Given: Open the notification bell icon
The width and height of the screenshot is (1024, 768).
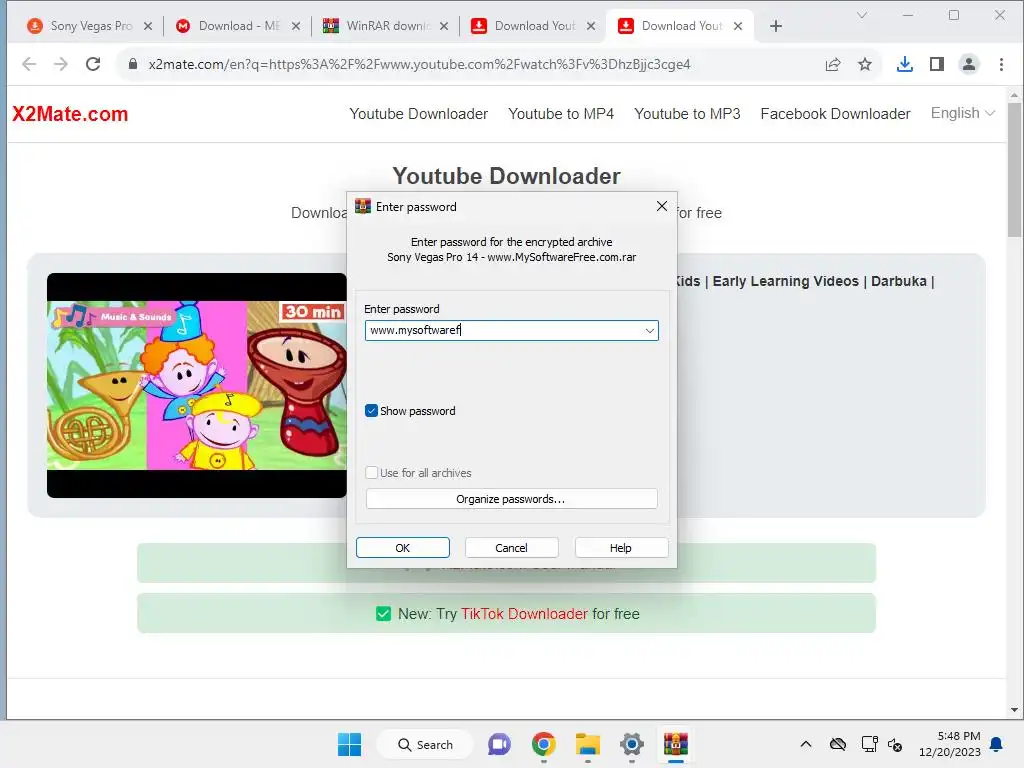Looking at the screenshot, I should coord(997,744).
